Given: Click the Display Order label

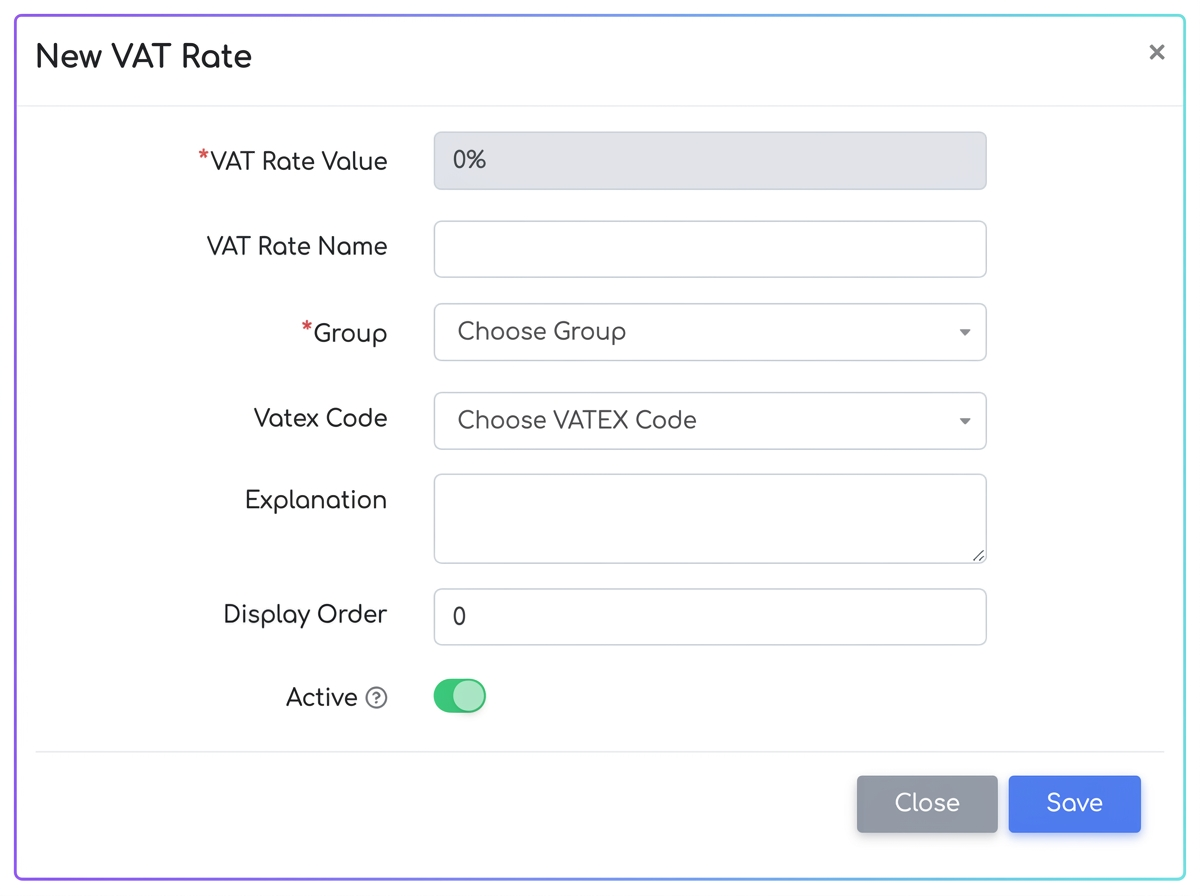Looking at the screenshot, I should pyautogui.click(x=305, y=615).
